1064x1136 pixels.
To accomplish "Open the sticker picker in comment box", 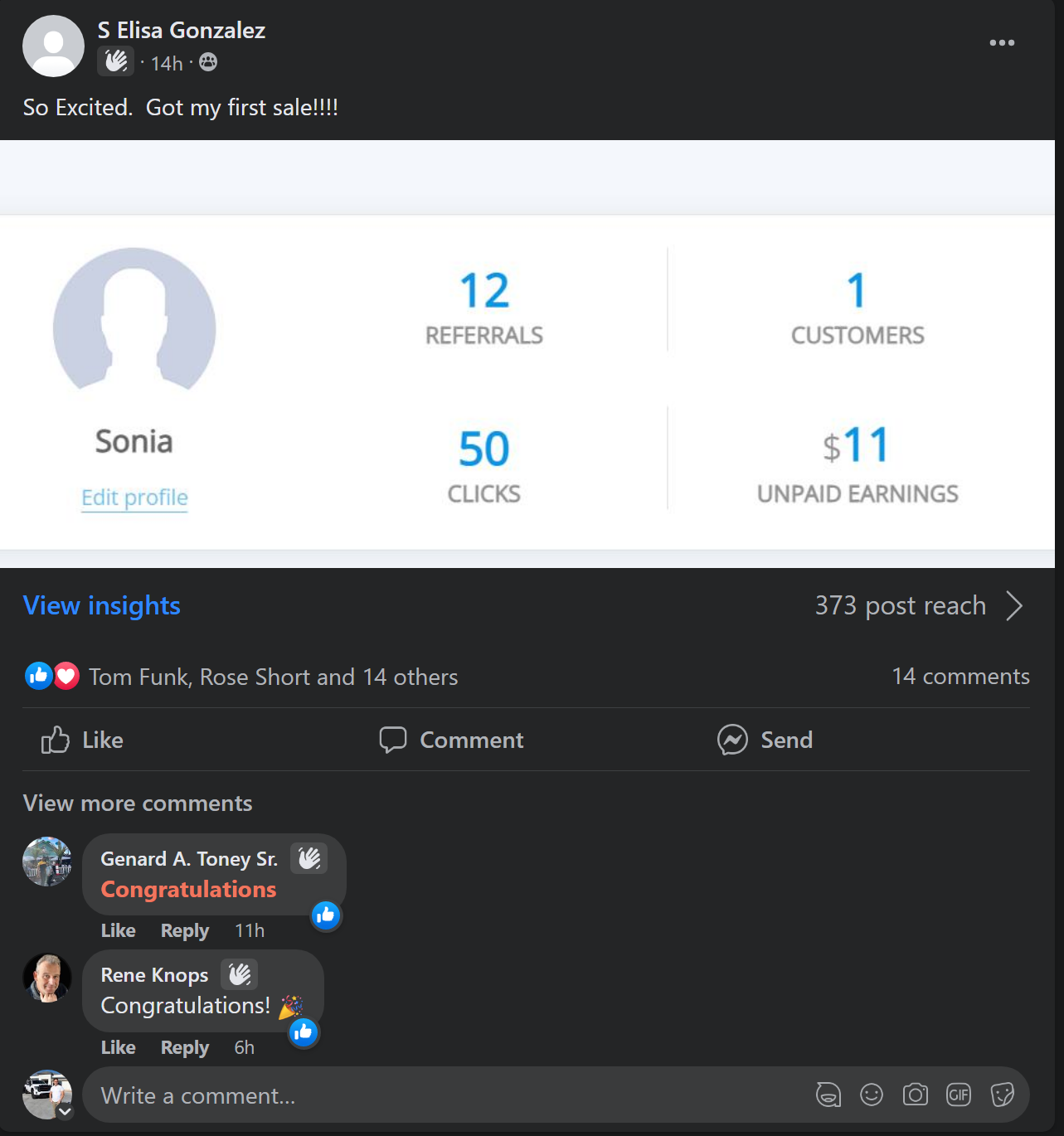I will tap(1003, 1095).
